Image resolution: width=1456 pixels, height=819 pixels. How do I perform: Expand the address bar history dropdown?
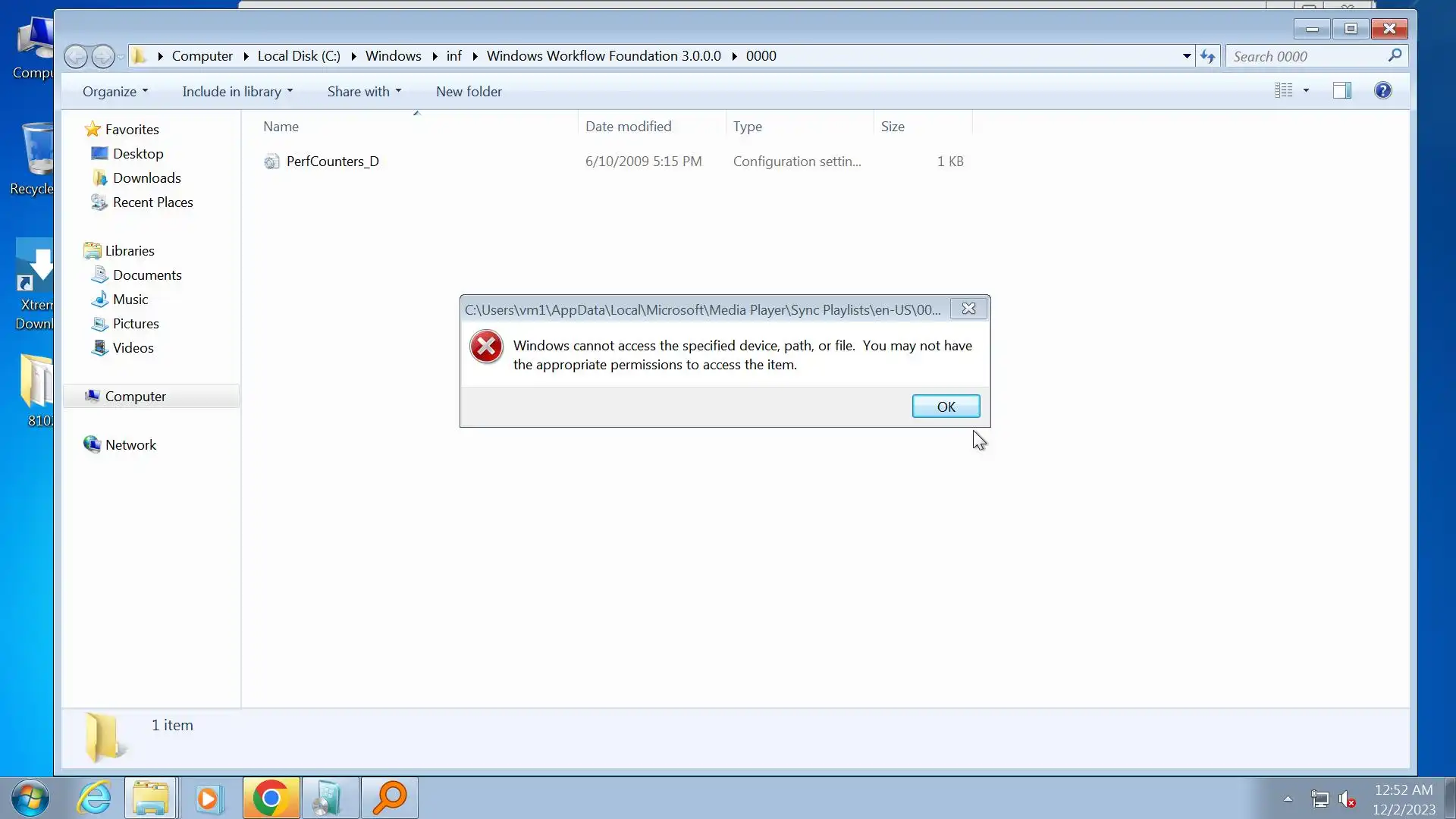[x=1187, y=56]
